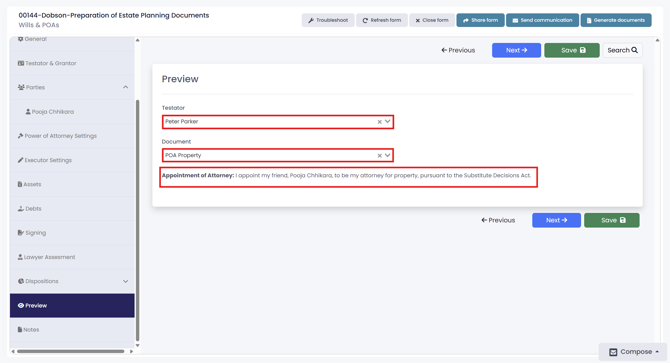The image size is (670, 363).
Task: Click the Generate documents file icon
Action: pyautogui.click(x=589, y=20)
